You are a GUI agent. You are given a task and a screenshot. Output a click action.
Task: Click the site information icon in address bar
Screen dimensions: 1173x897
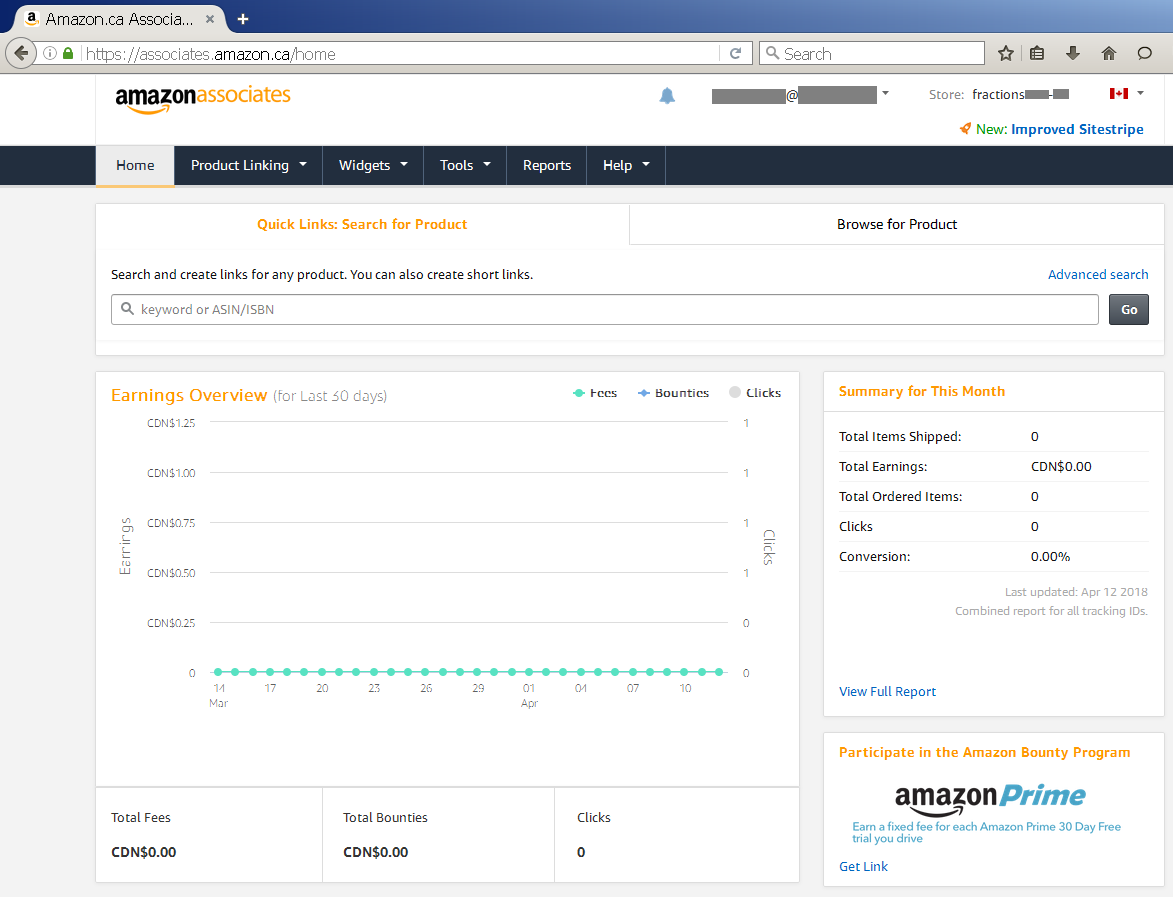click(x=50, y=53)
